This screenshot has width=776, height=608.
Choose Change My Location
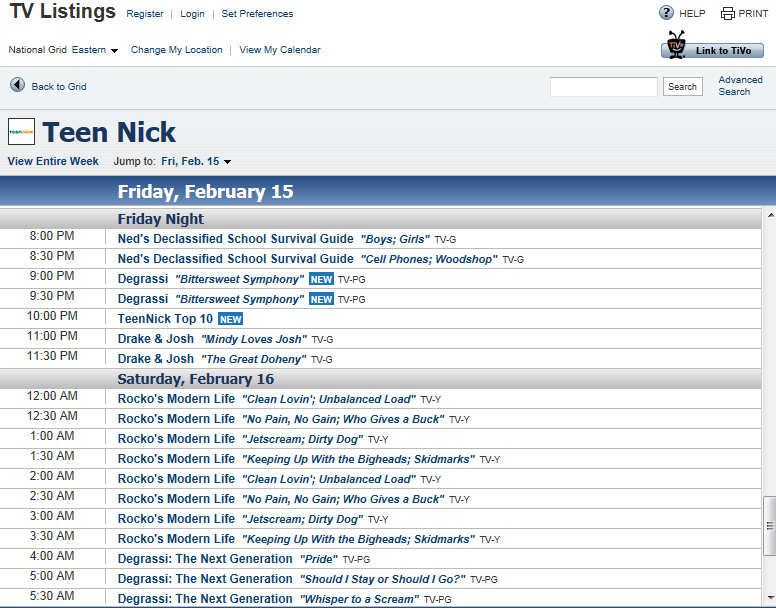[176, 50]
